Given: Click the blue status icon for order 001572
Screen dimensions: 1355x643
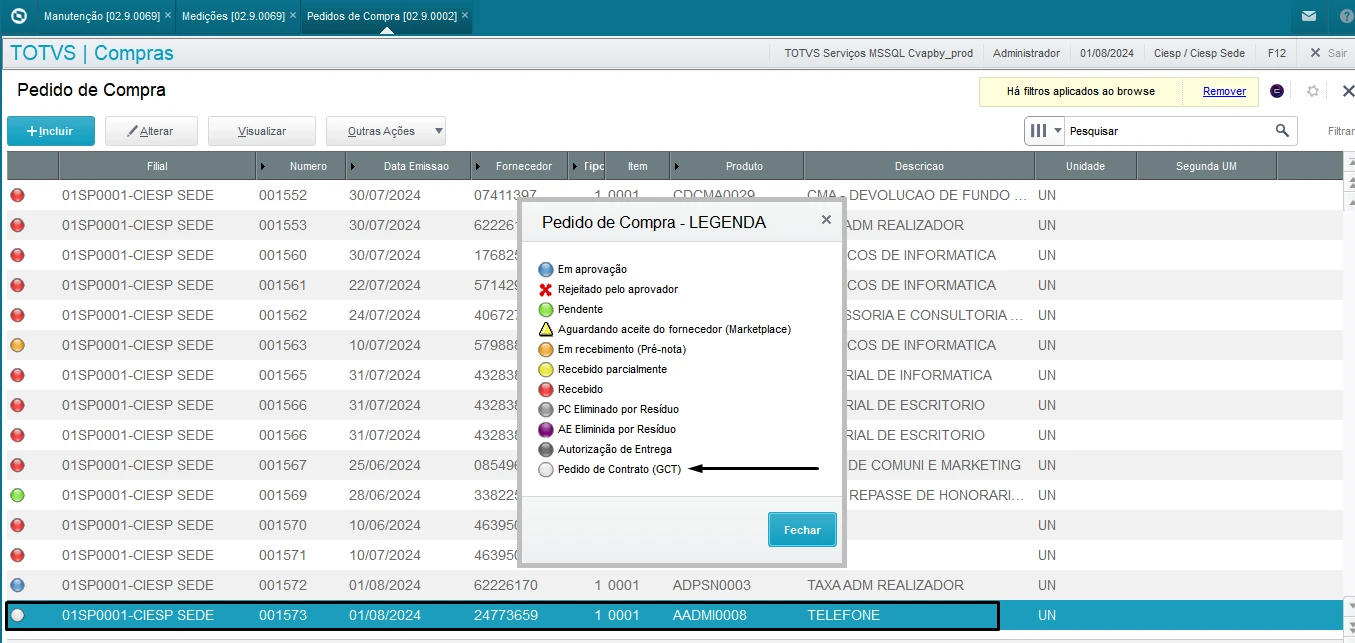Looking at the screenshot, I should pyautogui.click(x=17, y=585).
